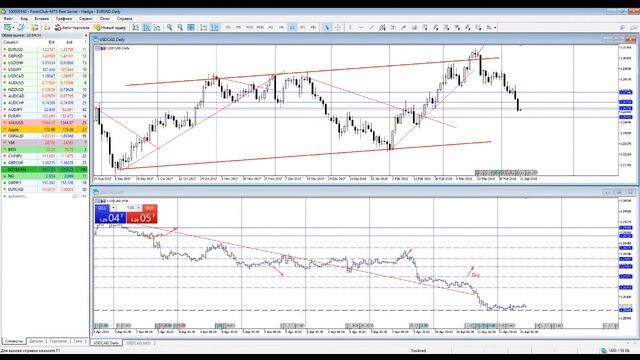Increase lot volume with up arrow
640x360 pixels.
click(x=139, y=208)
